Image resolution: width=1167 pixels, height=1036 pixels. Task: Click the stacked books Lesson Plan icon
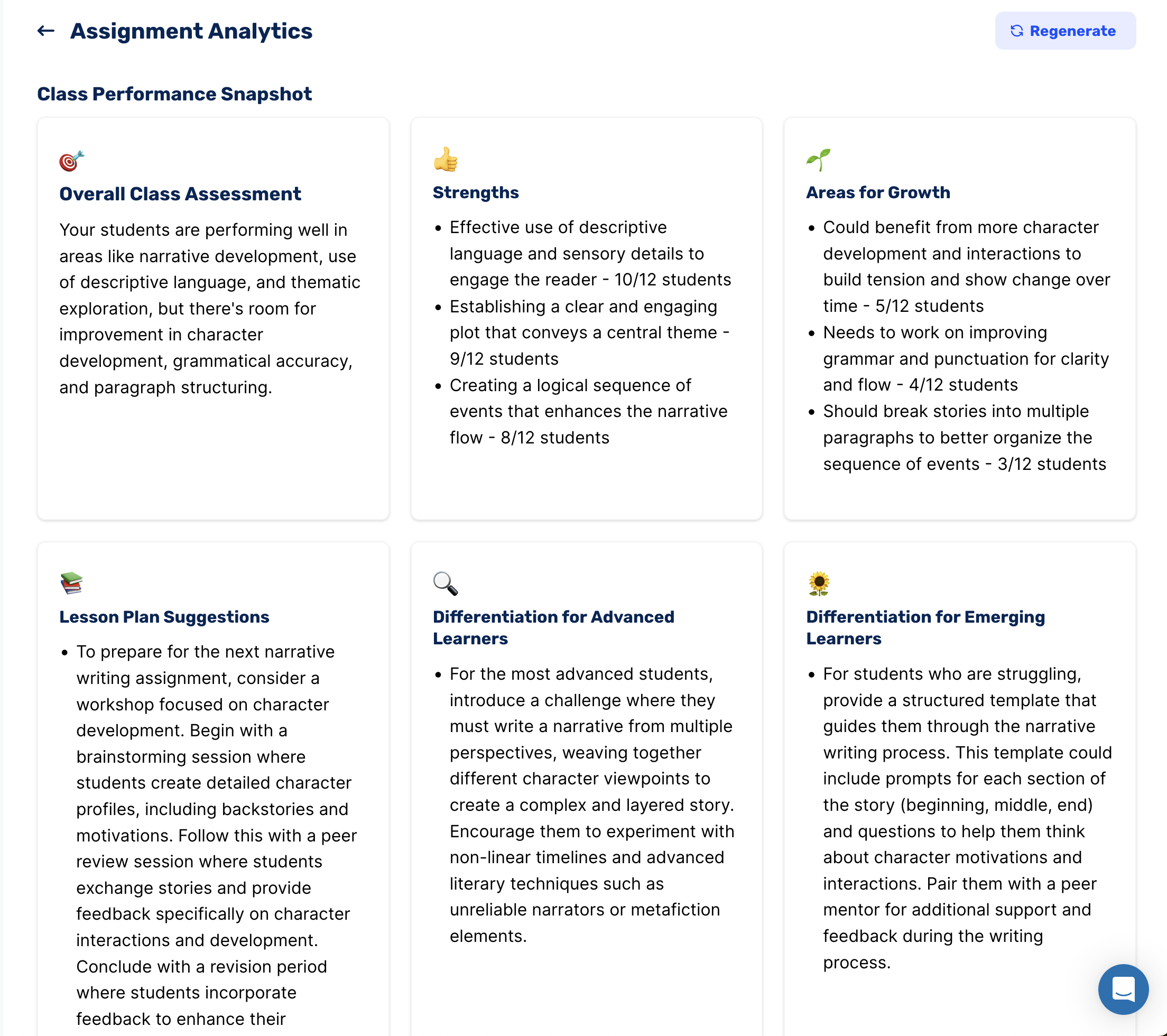(71, 583)
